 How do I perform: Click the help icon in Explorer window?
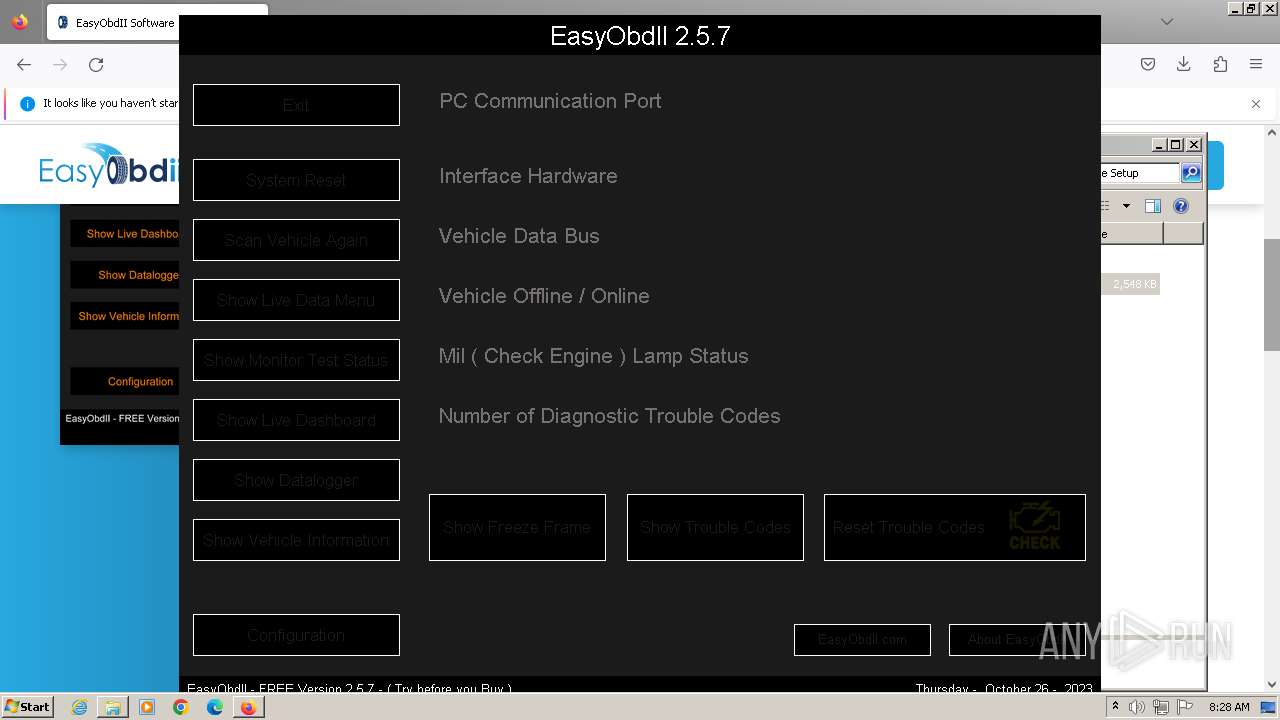click(1181, 206)
